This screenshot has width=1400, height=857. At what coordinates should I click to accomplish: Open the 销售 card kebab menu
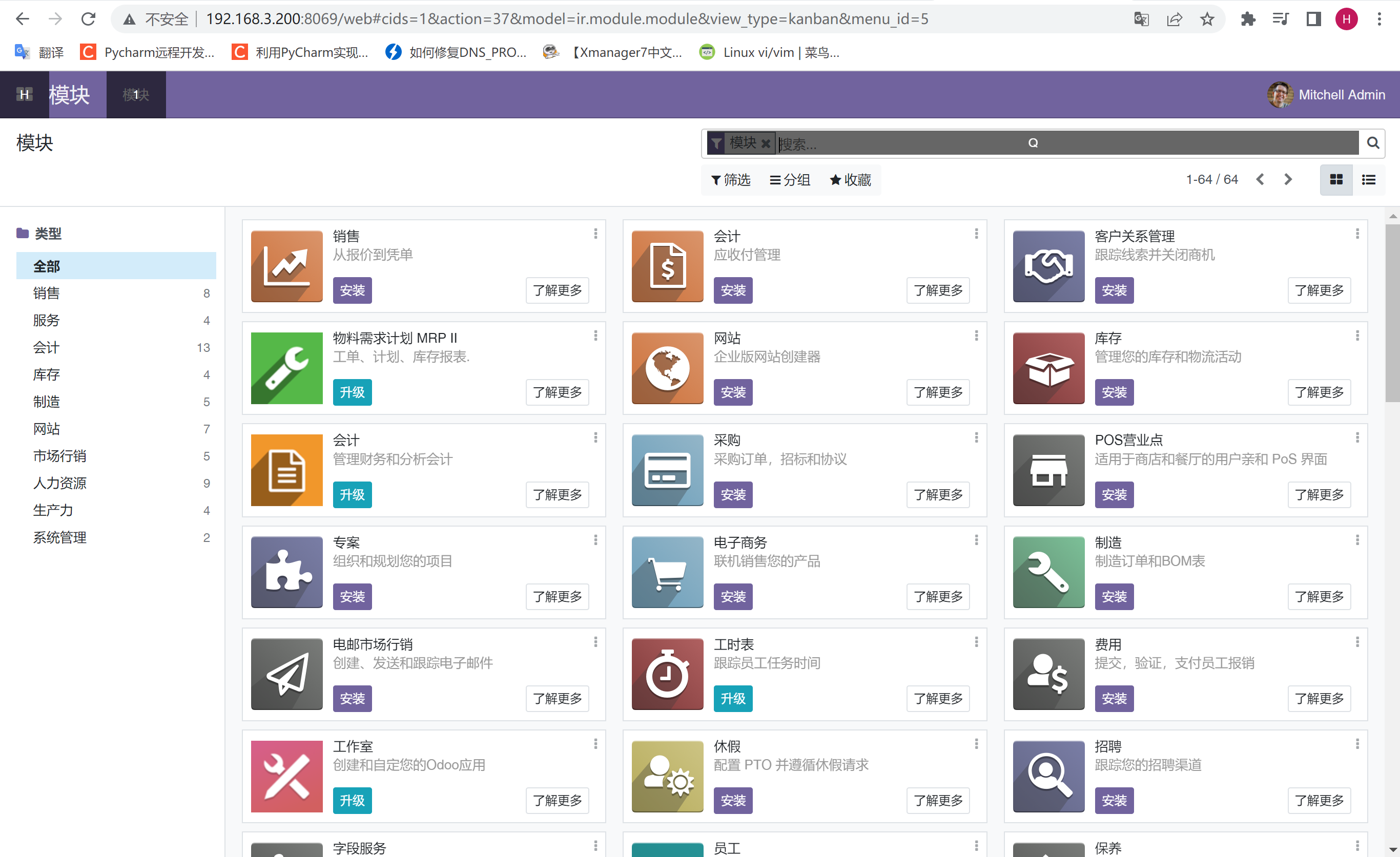click(x=595, y=234)
